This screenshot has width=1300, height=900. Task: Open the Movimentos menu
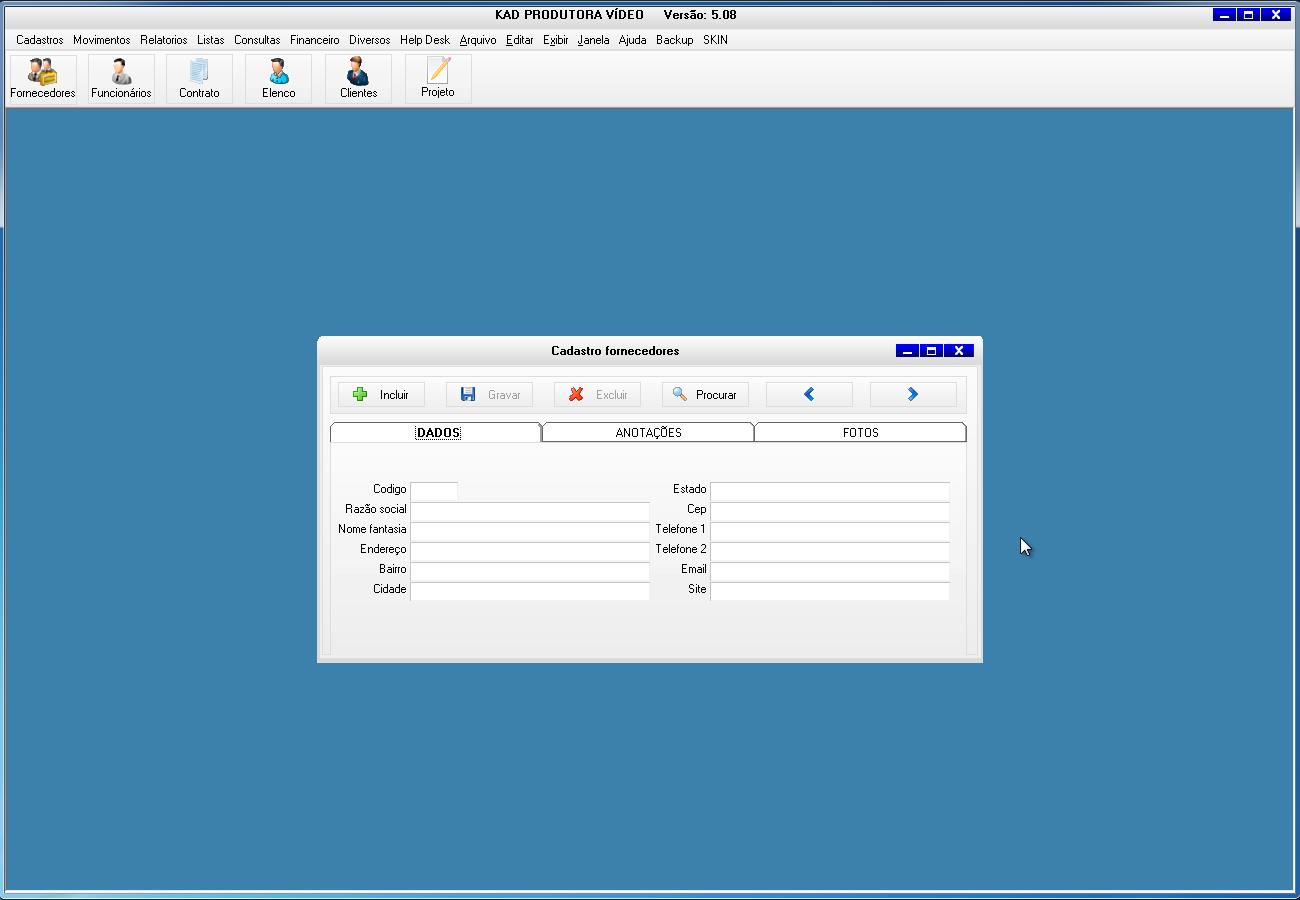(101, 40)
